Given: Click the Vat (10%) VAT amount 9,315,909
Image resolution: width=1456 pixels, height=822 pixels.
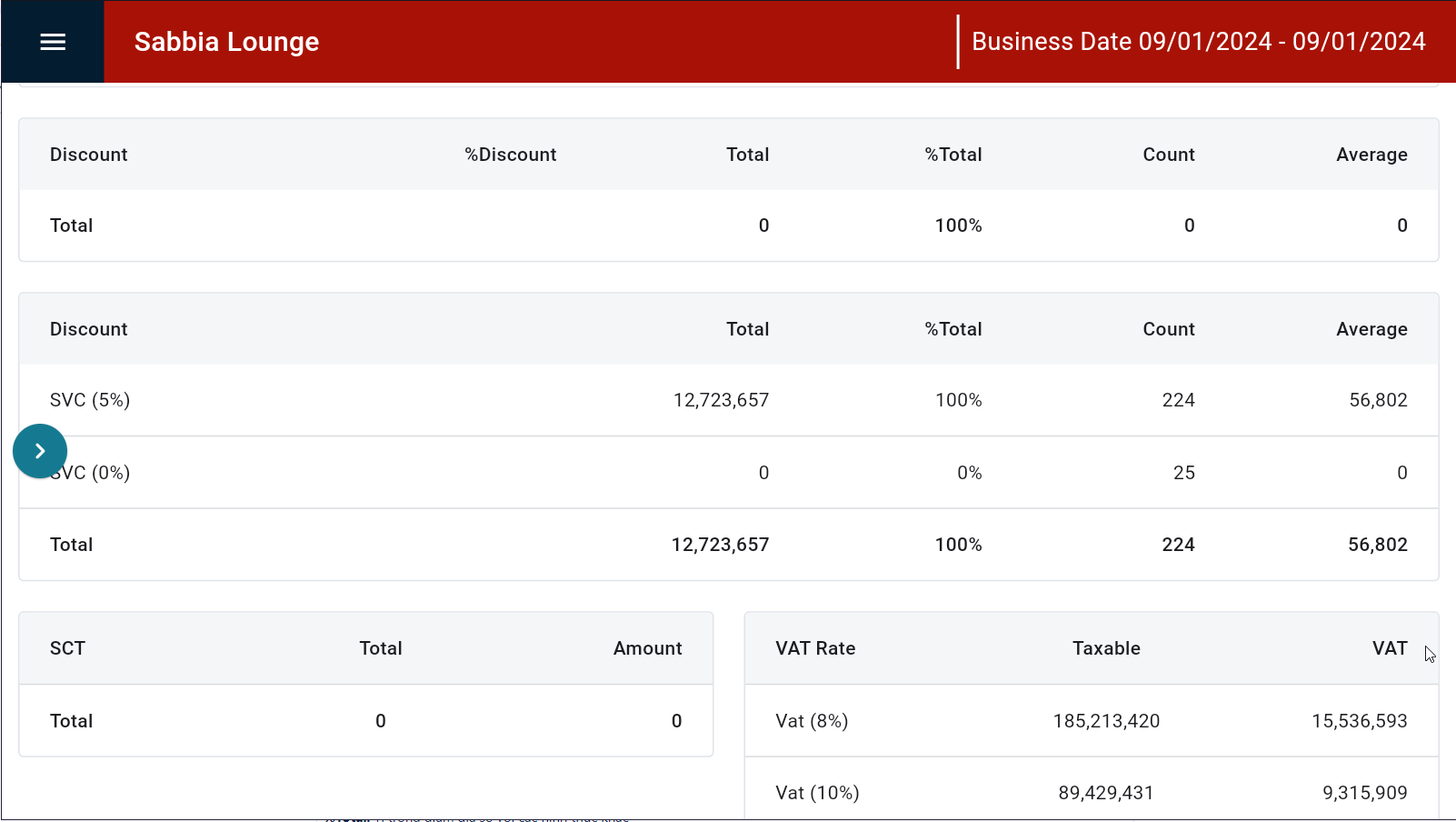Looking at the screenshot, I should point(1364,793).
